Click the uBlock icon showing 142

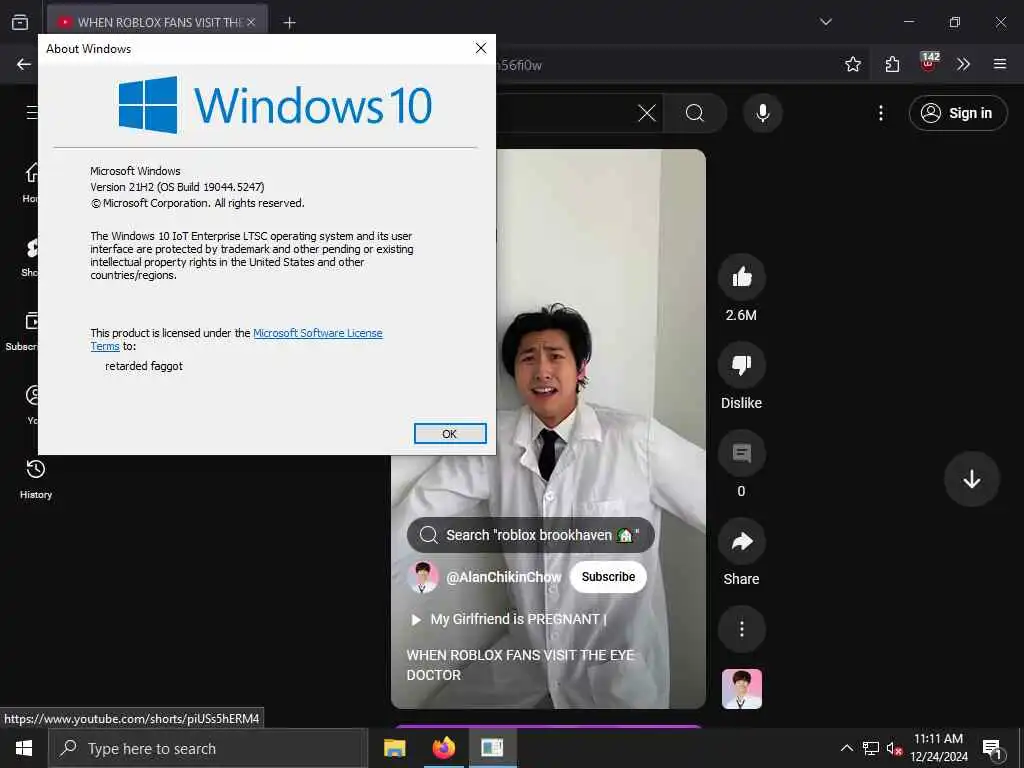click(928, 63)
